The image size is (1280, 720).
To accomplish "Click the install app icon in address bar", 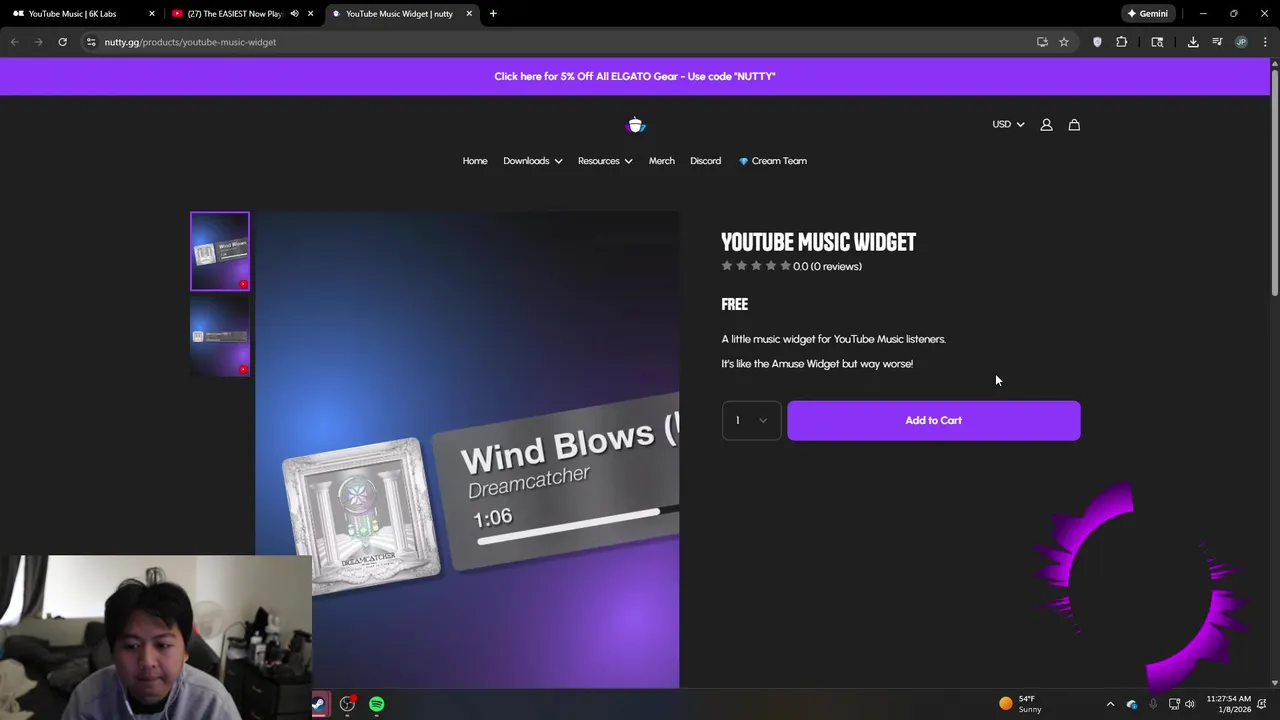I will 1042,42.
